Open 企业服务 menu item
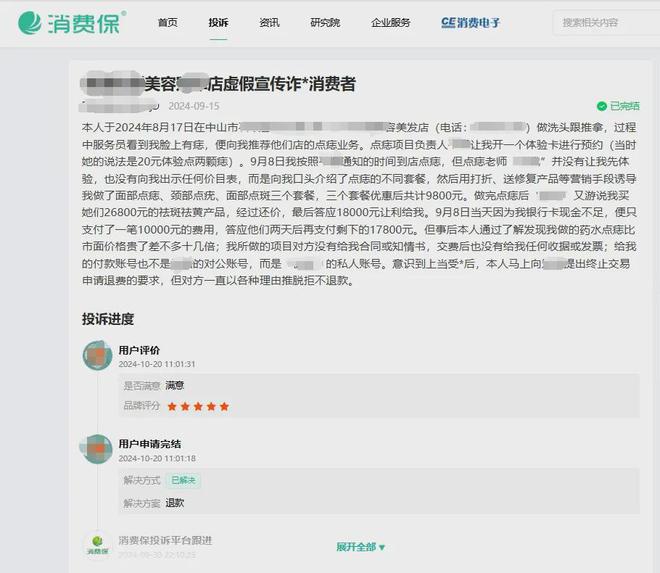 (x=391, y=22)
